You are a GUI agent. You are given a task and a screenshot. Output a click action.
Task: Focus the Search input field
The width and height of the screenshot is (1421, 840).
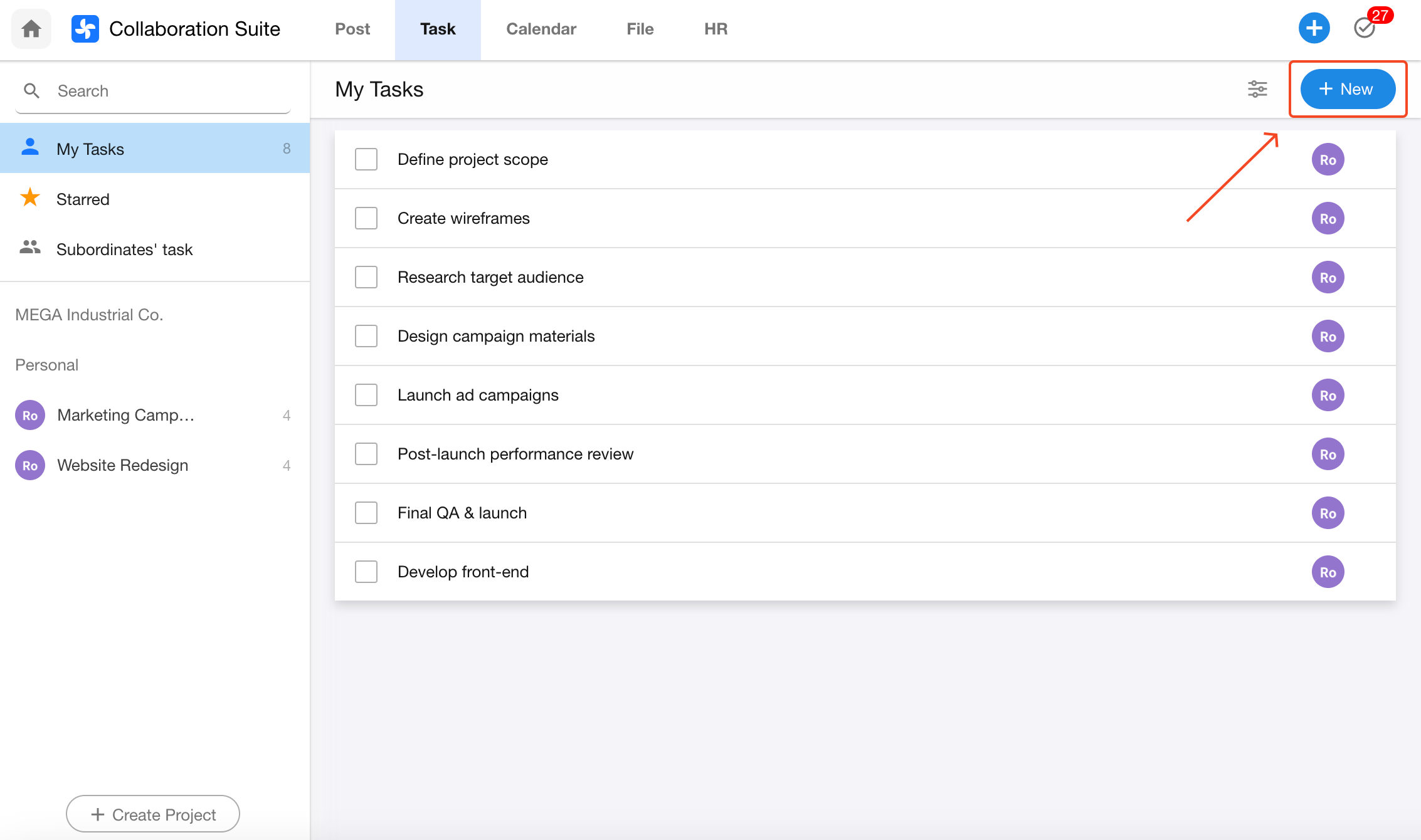169,91
